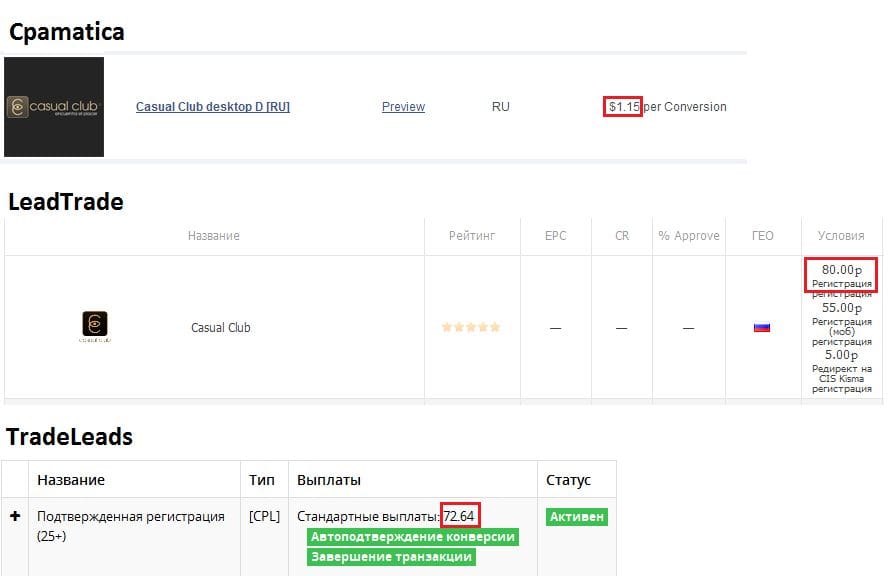Open the Casual Club desktop D [RU] link
The width and height of the screenshot is (888, 576).
(x=213, y=106)
